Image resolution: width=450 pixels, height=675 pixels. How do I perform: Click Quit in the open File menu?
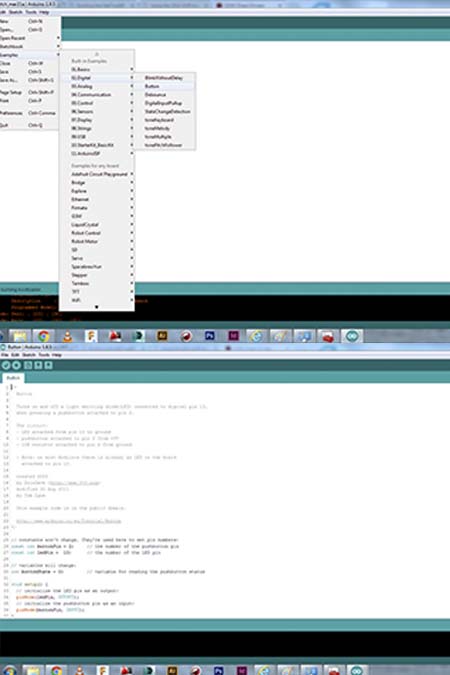tap(29, 125)
